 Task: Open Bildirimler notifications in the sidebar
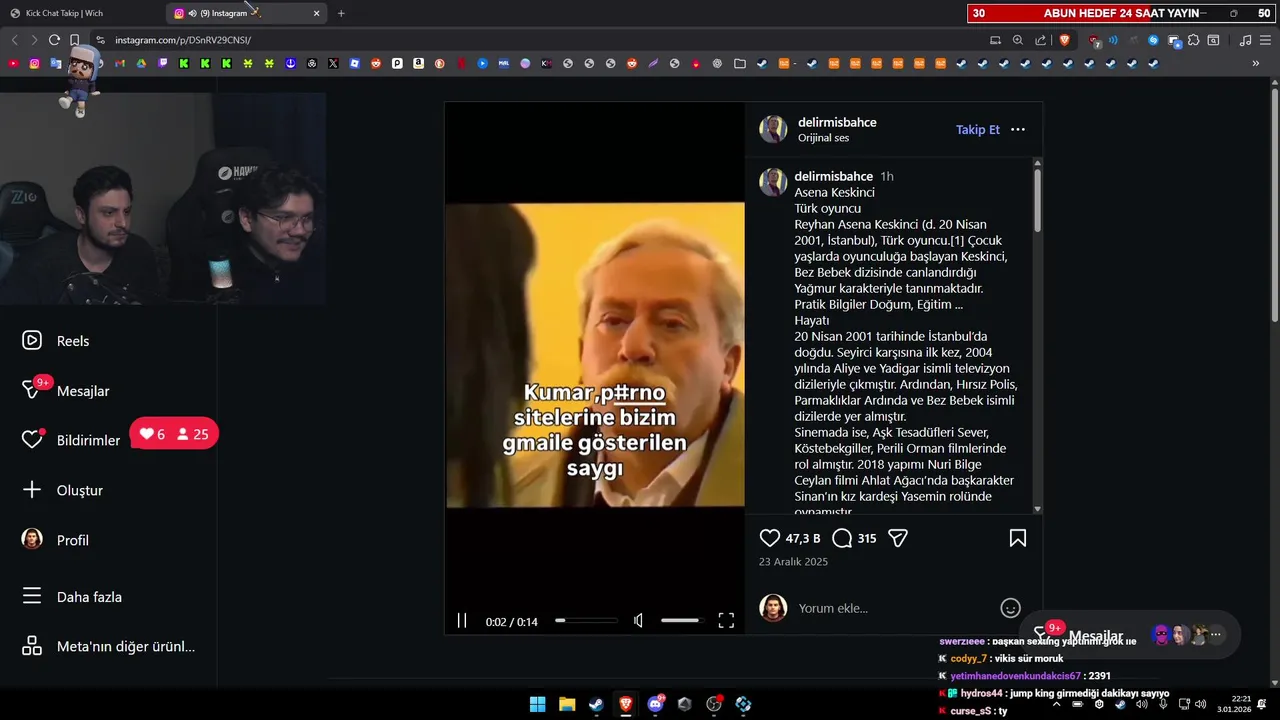(x=70, y=440)
